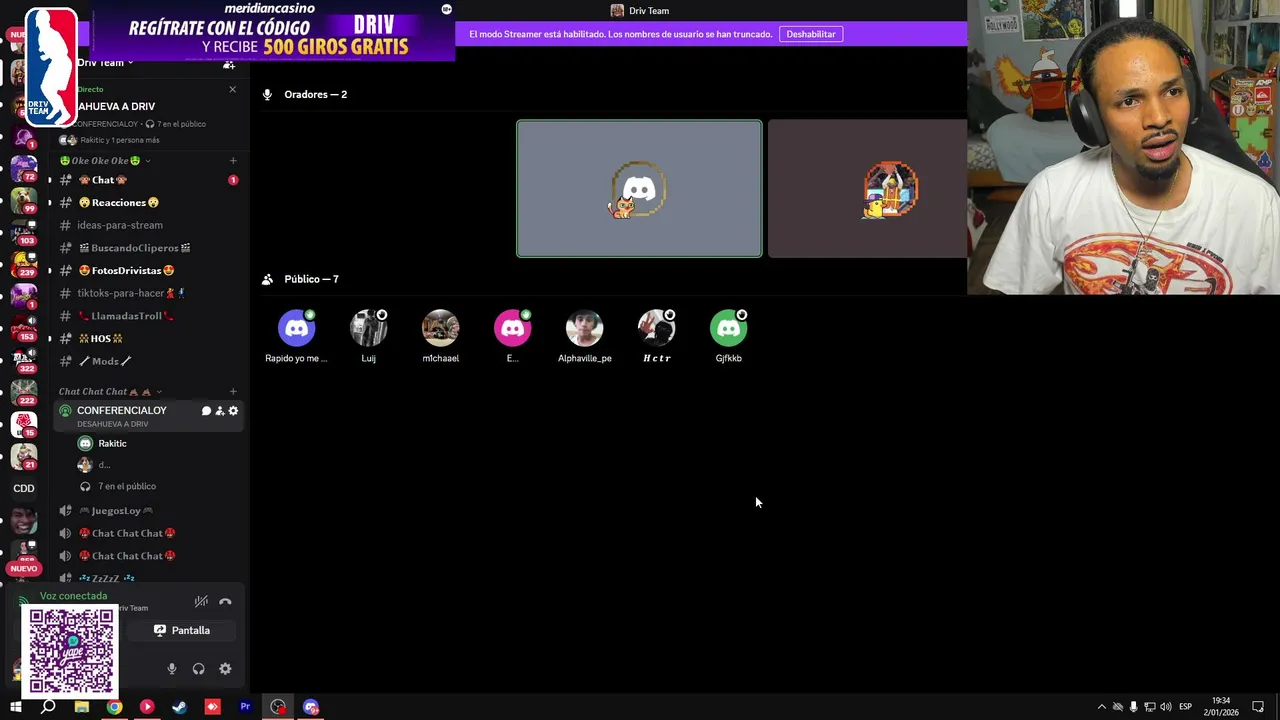Open CONFERENCIALOY channel settings gear
1280x720 pixels.
click(x=234, y=411)
